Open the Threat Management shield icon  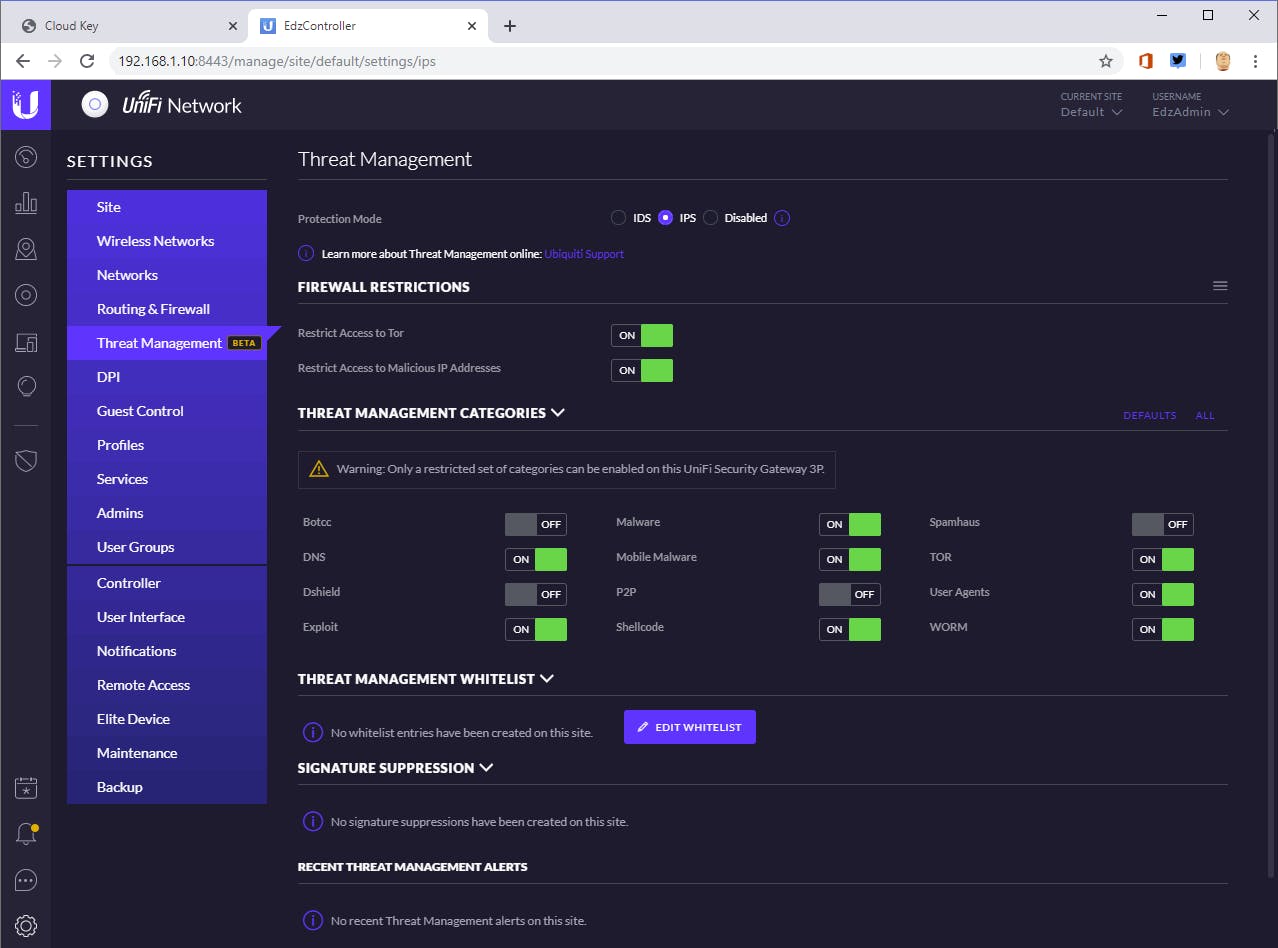point(26,460)
